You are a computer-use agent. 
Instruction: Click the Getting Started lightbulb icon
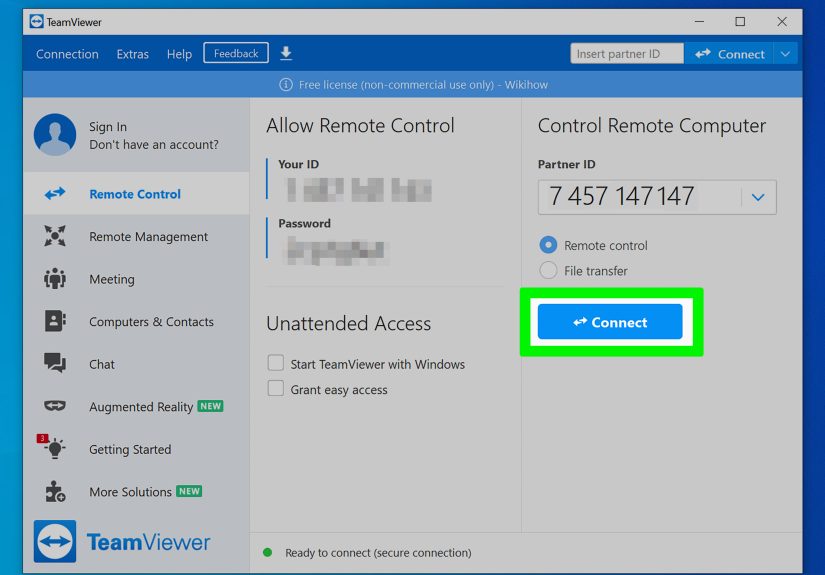[x=55, y=448]
